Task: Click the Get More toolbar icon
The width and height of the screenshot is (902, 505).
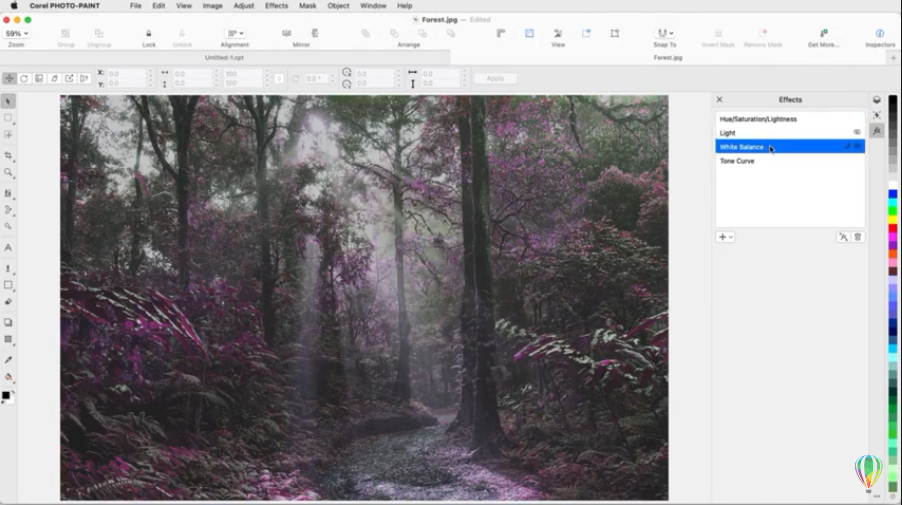Action: pos(823,33)
